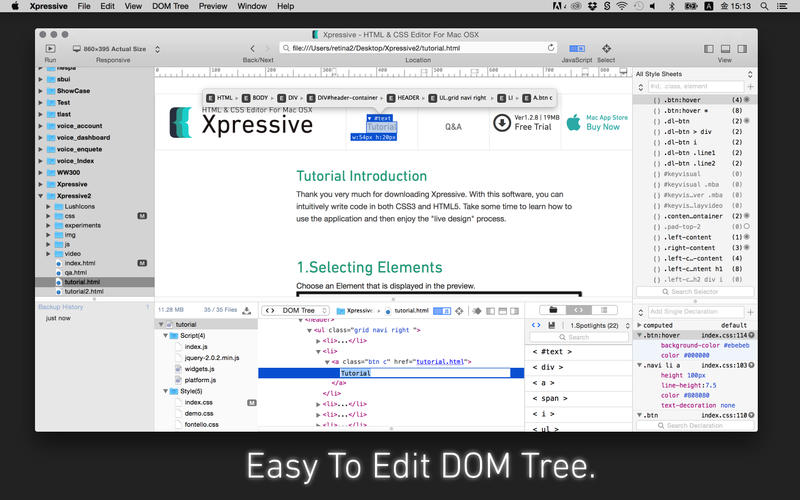Switch to the code tag tab in snippets panel
Viewport: 800px width, 500px height.
pos(579,310)
